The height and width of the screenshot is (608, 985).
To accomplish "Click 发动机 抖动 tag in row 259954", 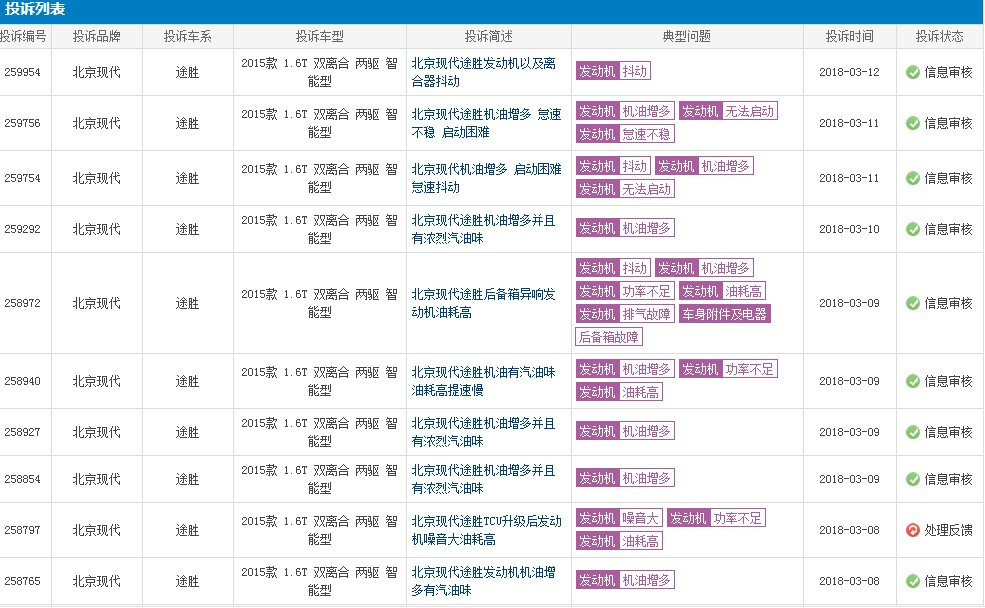I will point(613,71).
